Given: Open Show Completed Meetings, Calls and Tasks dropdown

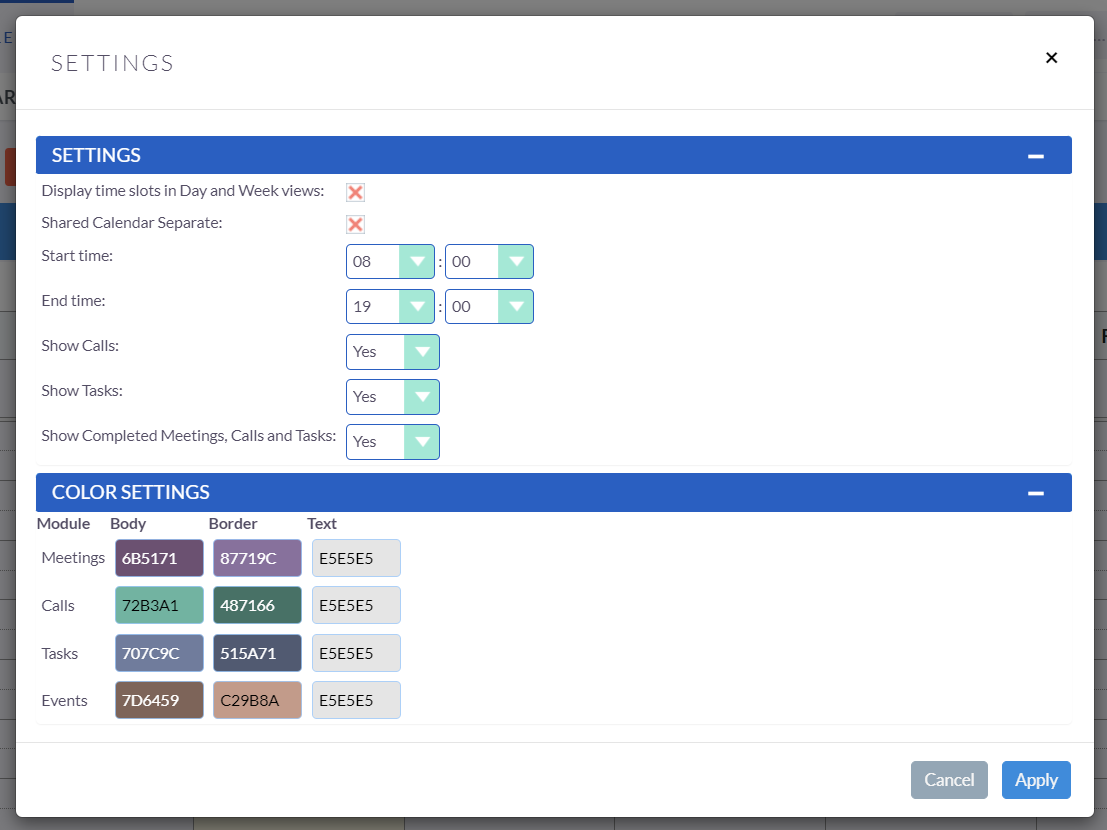Looking at the screenshot, I should [392, 442].
